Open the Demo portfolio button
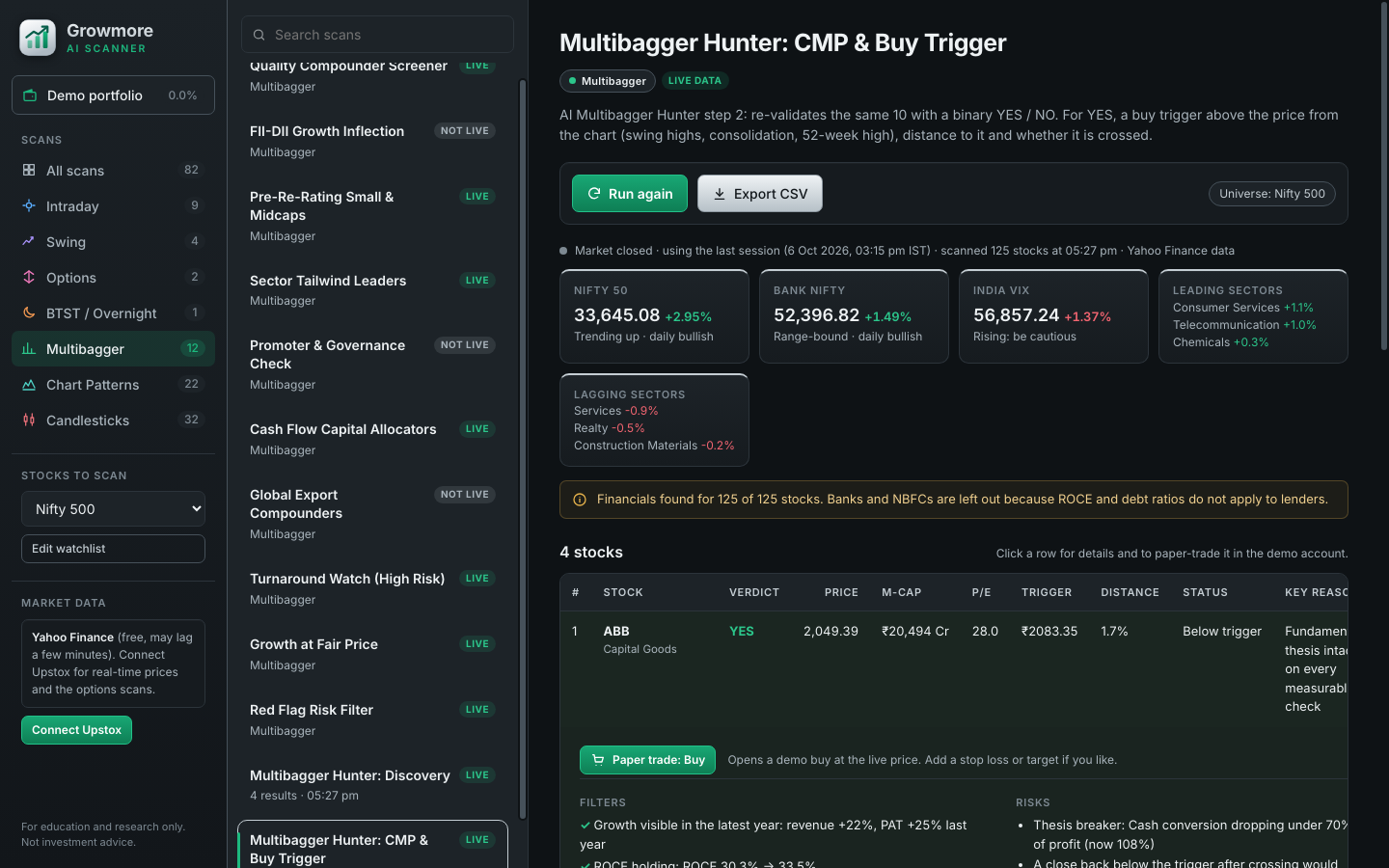The width and height of the screenshot is (1389, 868). [x=113, y=95]
